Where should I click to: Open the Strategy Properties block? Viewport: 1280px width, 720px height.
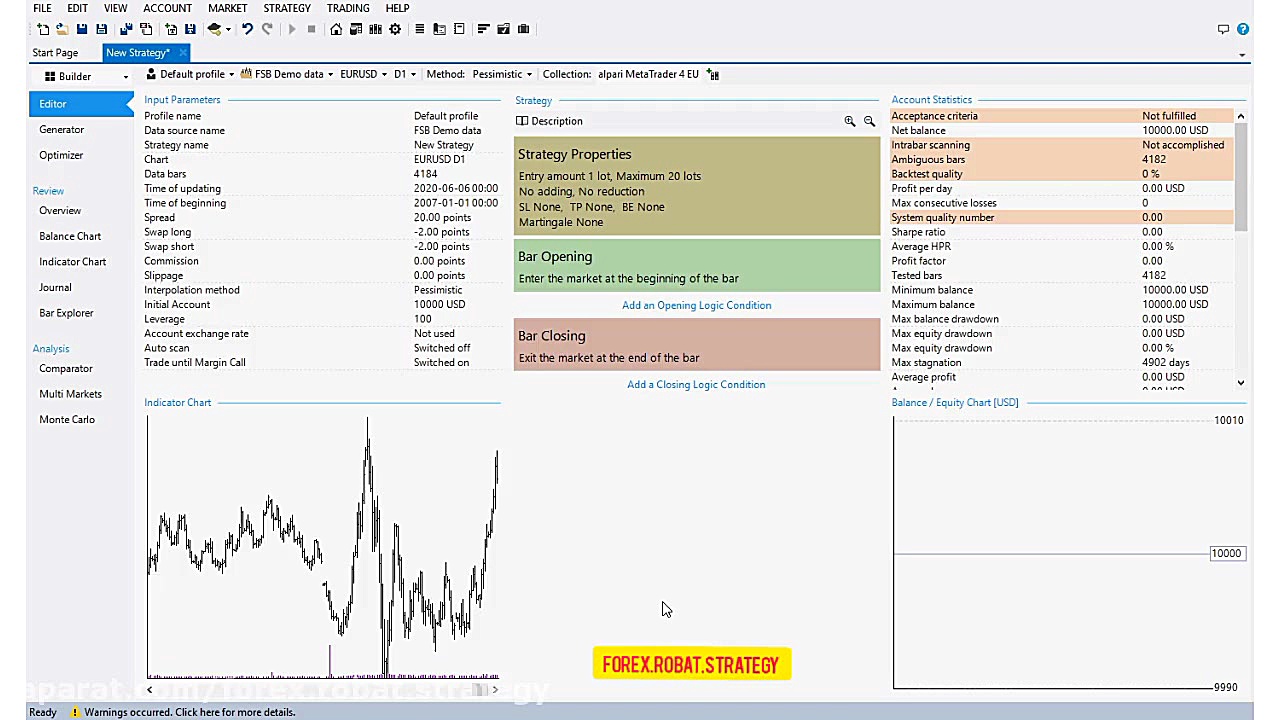click(696, 187)
